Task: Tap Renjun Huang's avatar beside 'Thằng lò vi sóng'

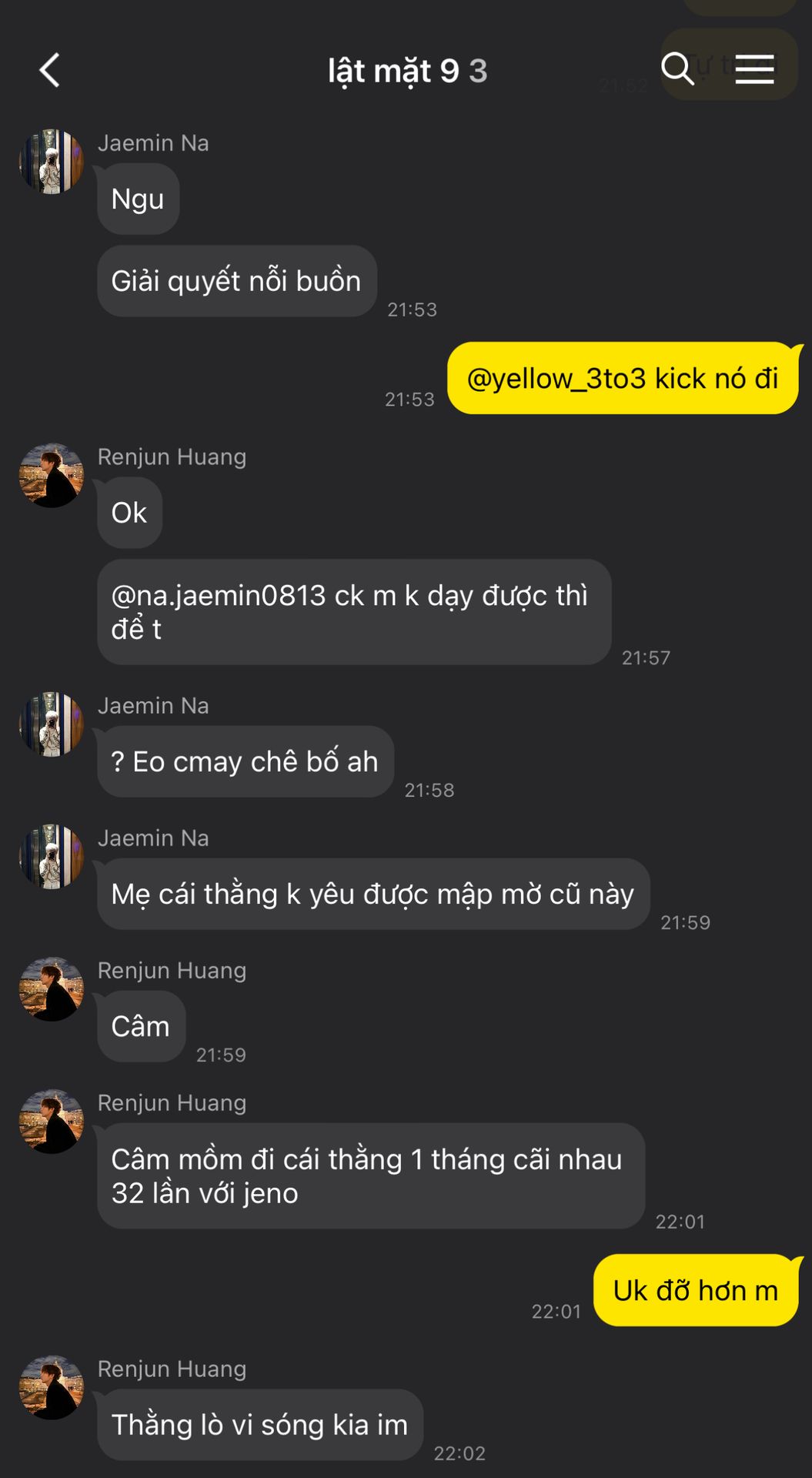Action: tap(52, 1387)
